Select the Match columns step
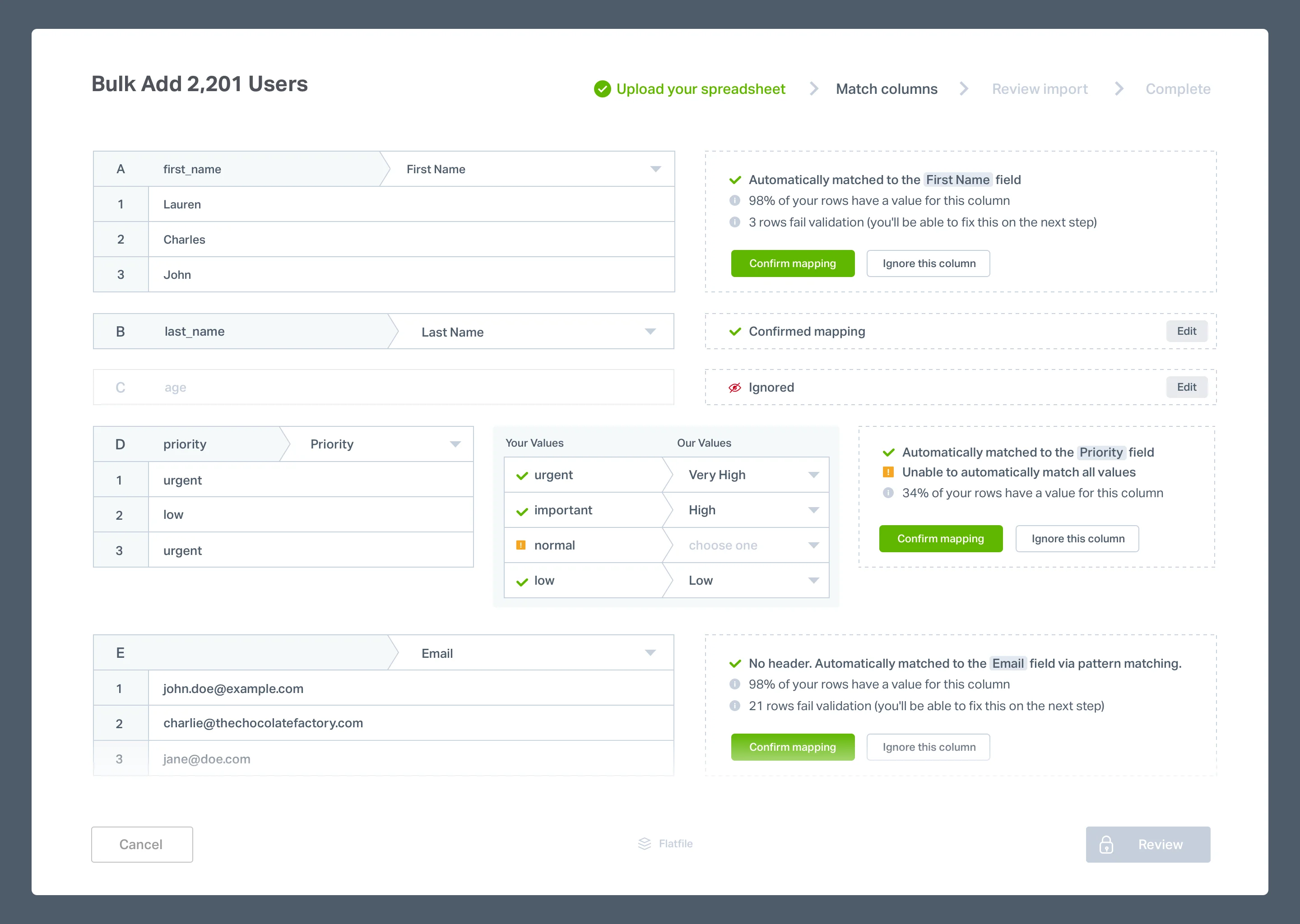This screenshot has height=924, width=1300. click(886, 89)
